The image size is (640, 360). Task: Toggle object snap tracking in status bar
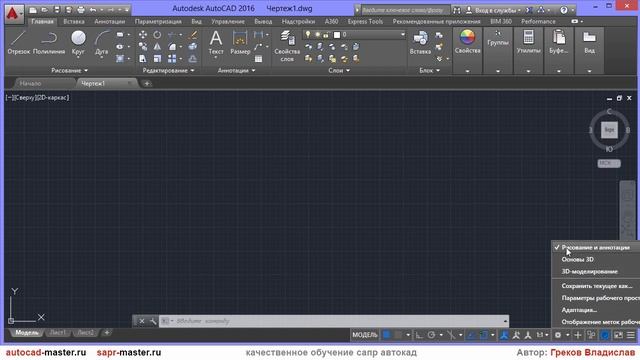coord(471,335)
